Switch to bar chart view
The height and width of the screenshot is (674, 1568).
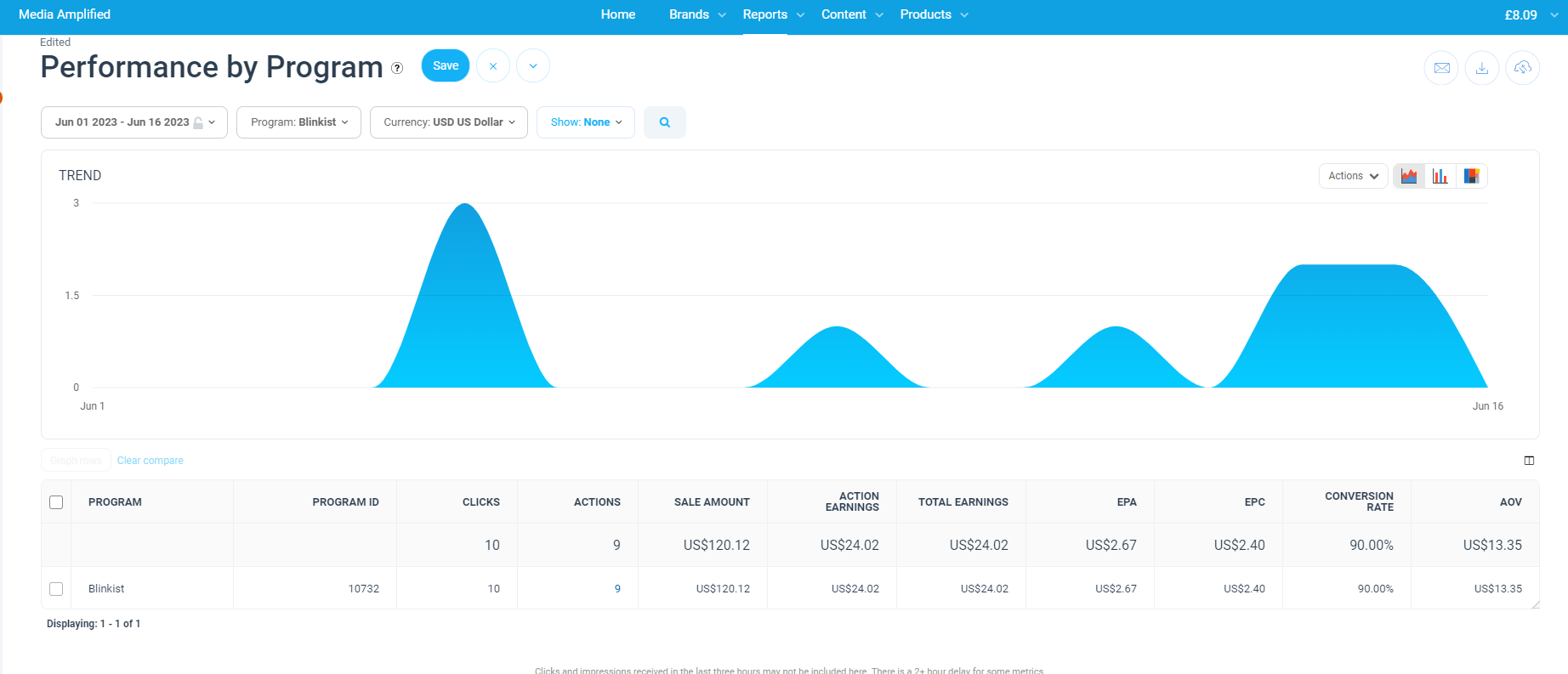click(x=1440, y=176)
